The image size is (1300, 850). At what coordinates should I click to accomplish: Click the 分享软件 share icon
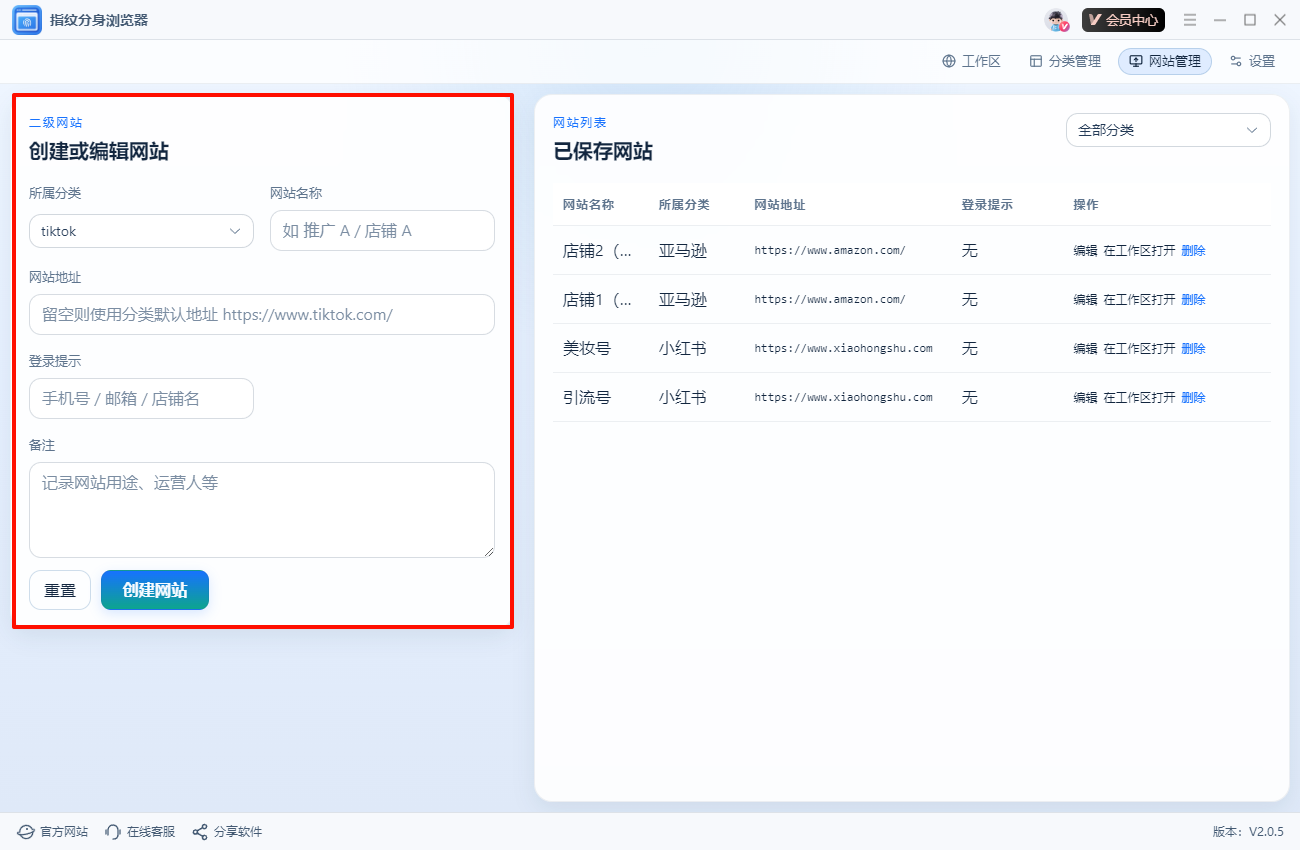(200, 832)
